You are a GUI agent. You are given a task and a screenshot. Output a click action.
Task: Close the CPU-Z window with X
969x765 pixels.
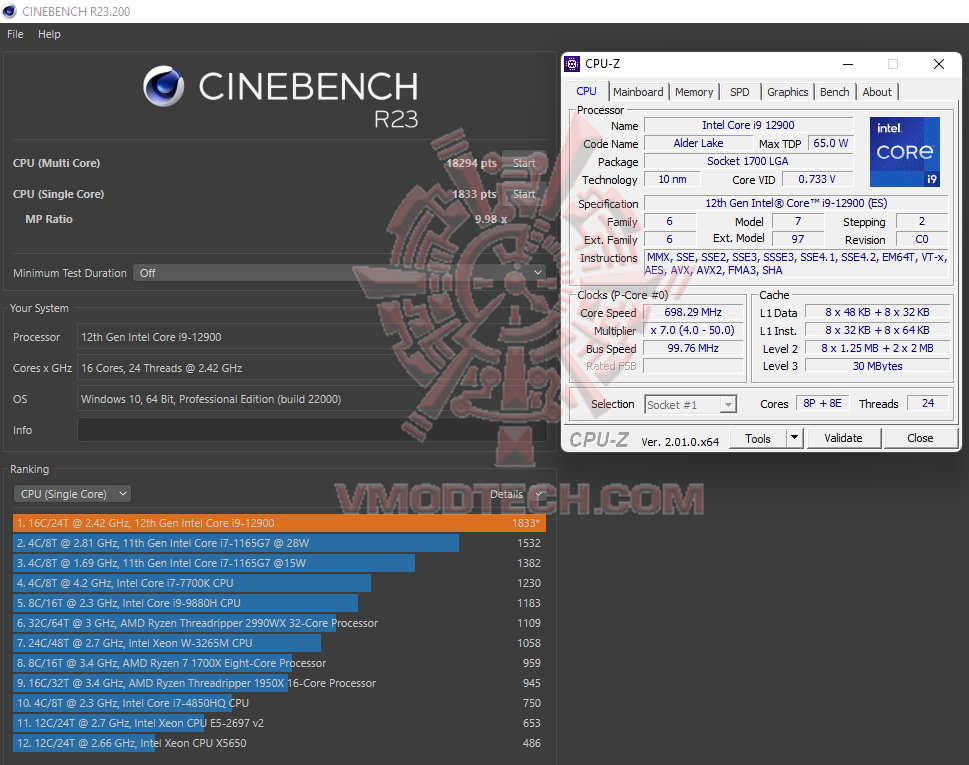[939, 64]
